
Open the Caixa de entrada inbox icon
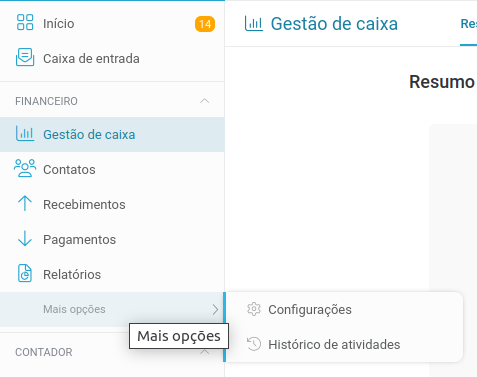[25, 57]
